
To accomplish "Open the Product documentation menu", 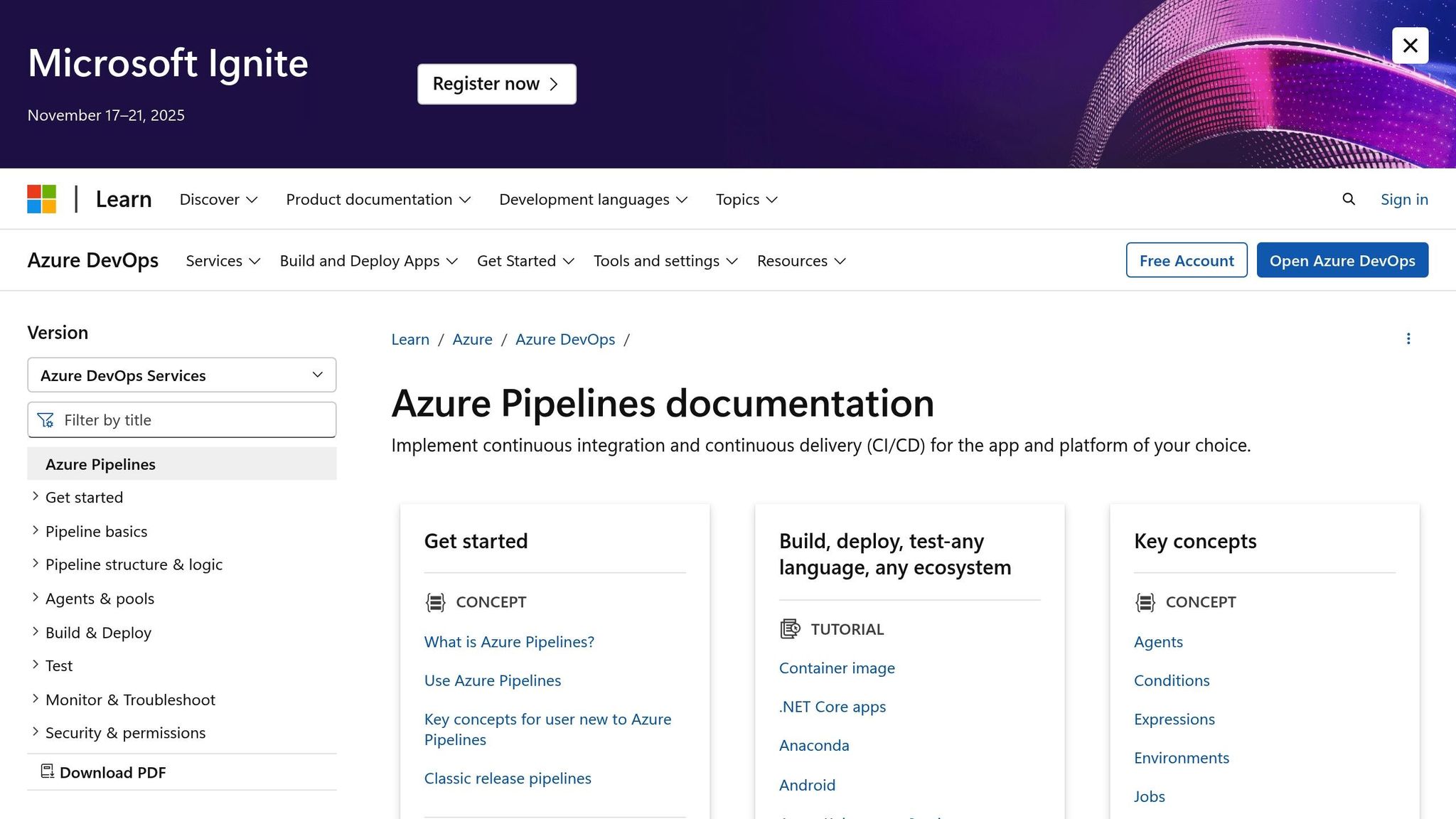I will (378, 200).
